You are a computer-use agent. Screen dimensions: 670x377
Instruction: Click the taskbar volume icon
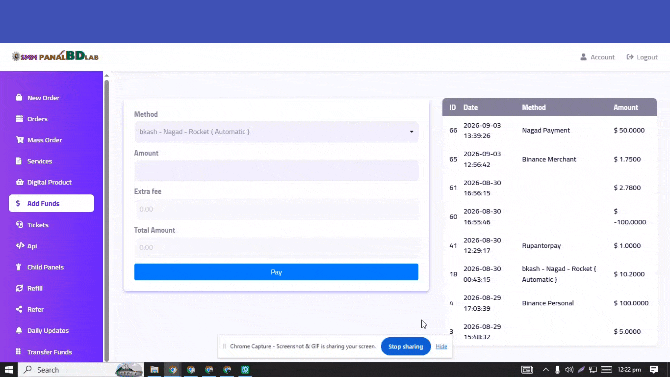(x=569, y=370)
